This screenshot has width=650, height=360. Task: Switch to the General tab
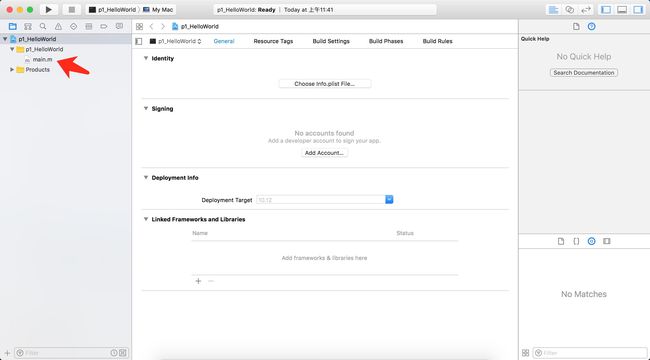[x=224, y=41]
